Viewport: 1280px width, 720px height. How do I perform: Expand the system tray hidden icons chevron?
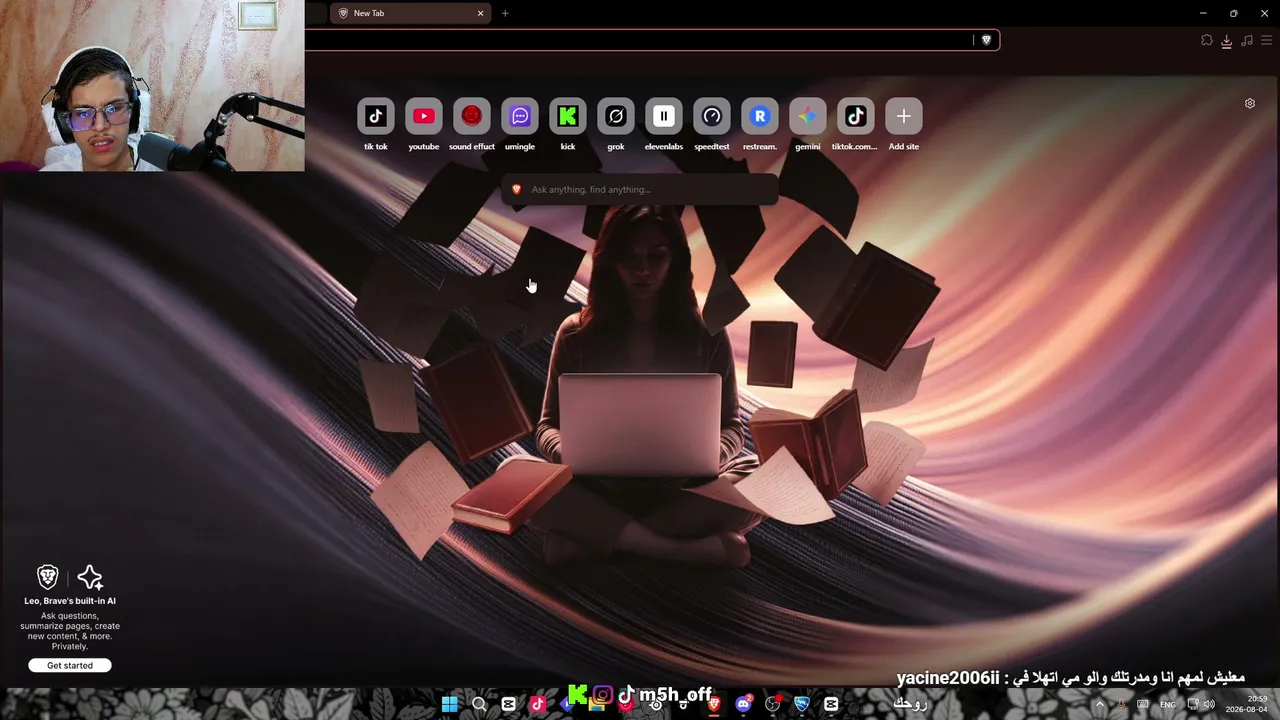pyautogui.click(x=1100, y=704)
